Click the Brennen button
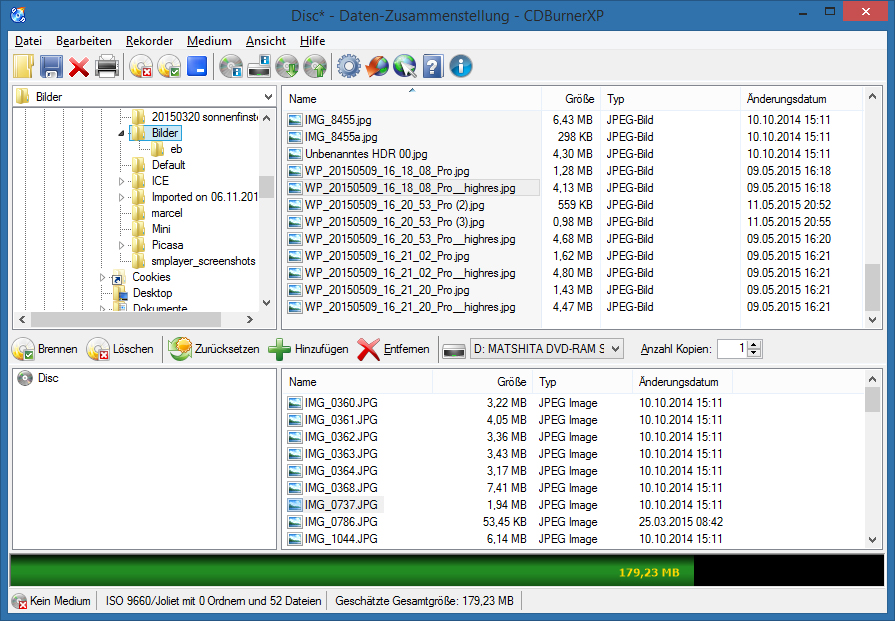The image size is (895, 621). pos(45,349)
